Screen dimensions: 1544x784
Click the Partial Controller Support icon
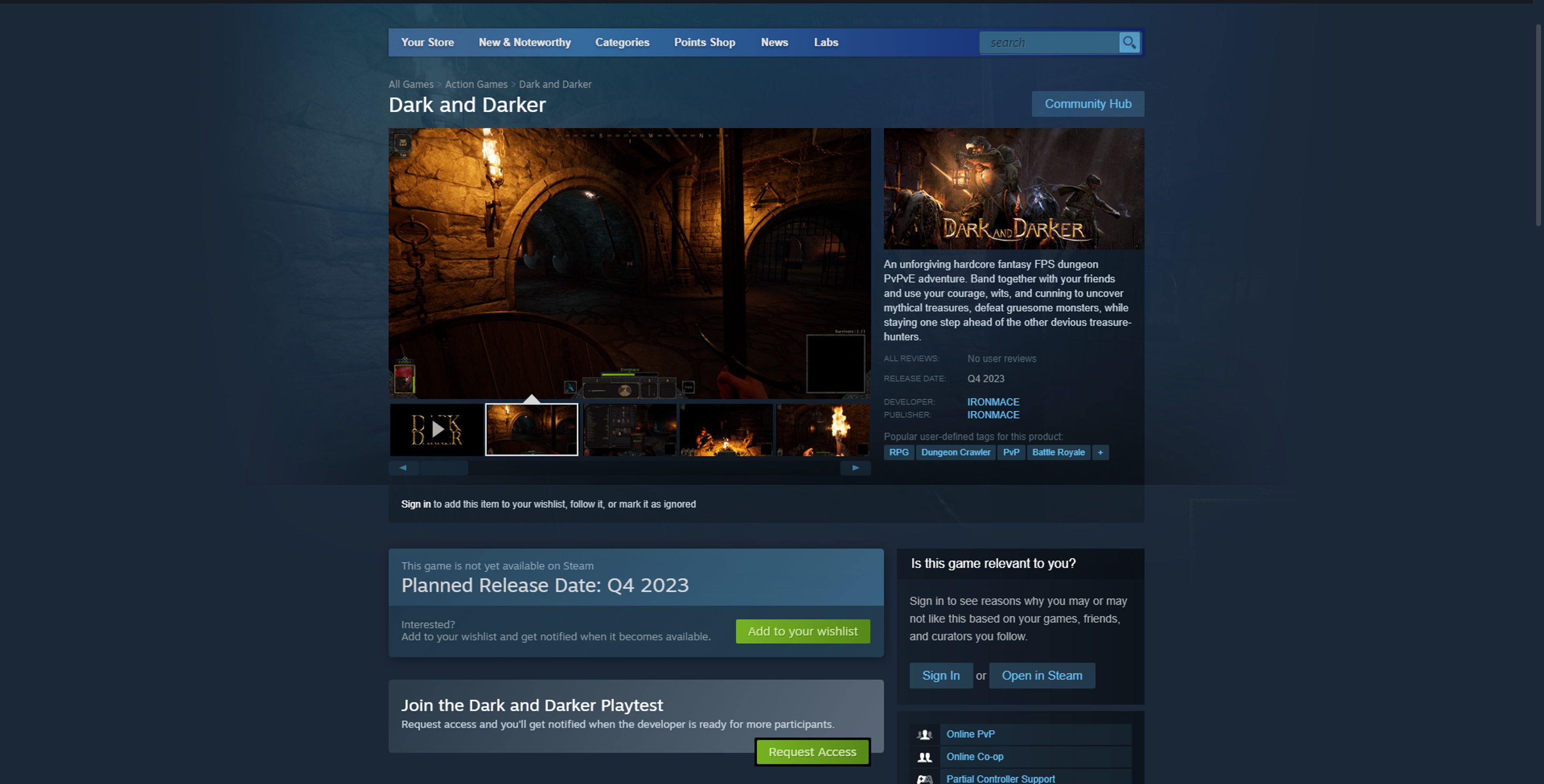[924, 778]
